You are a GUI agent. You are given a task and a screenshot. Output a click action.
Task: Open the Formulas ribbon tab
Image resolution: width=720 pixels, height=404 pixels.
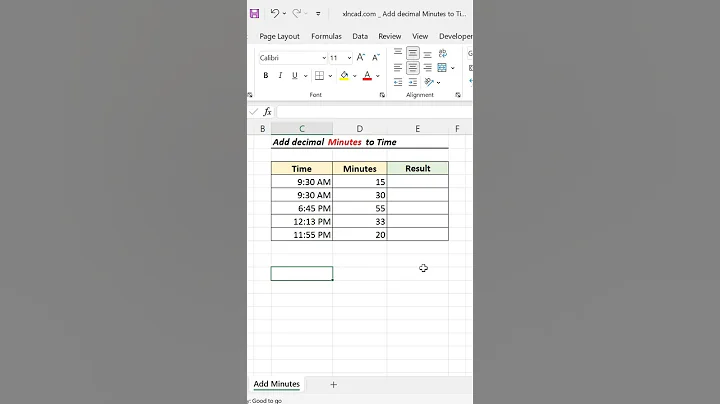point(326,36)
